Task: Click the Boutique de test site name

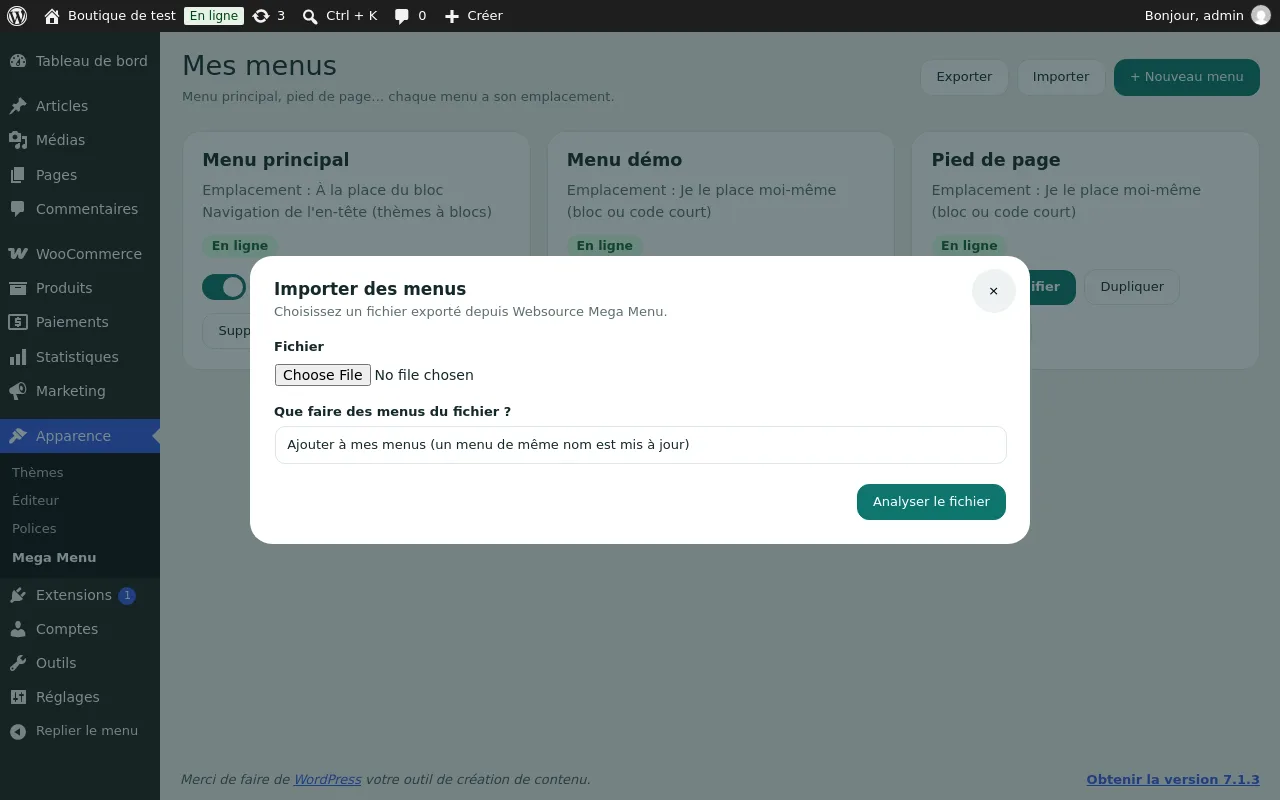Action: tap(122, 16)
